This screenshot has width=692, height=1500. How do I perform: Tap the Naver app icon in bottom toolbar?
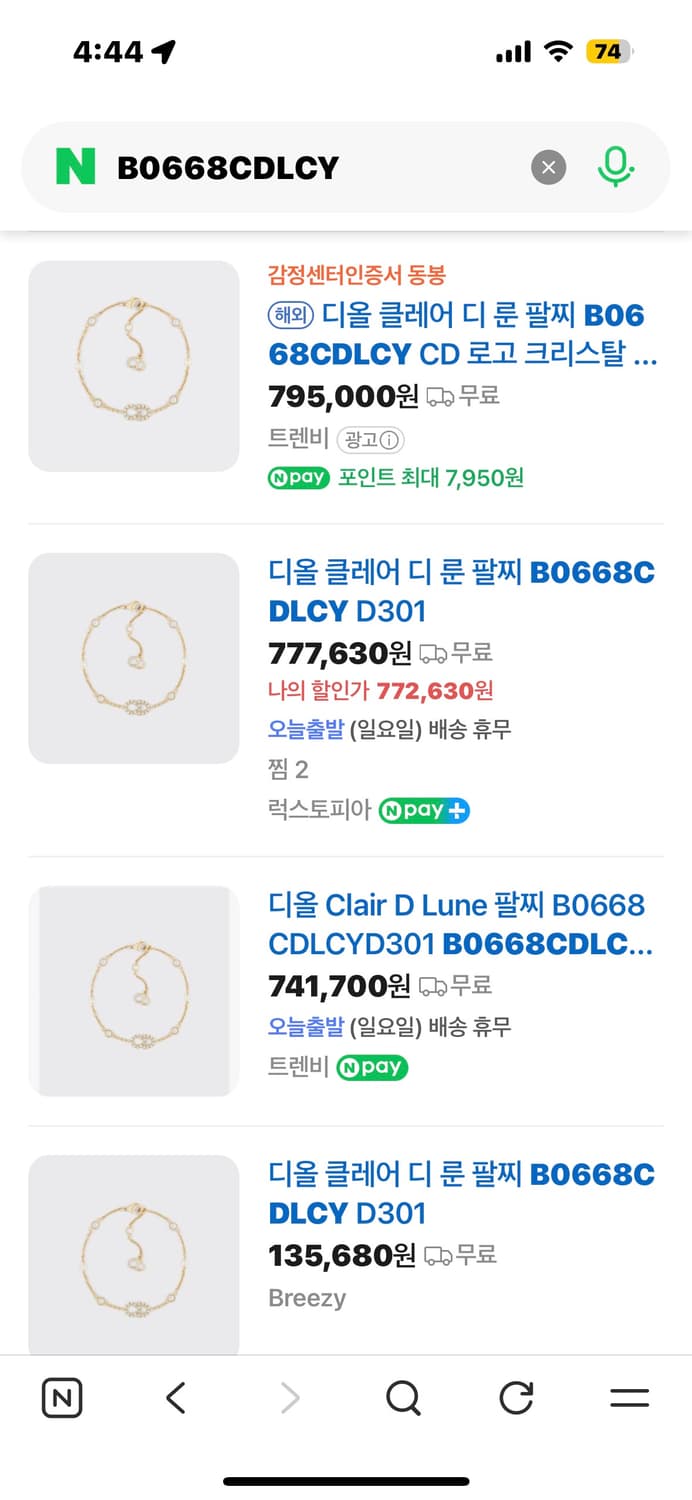(x=61, y=1398)
